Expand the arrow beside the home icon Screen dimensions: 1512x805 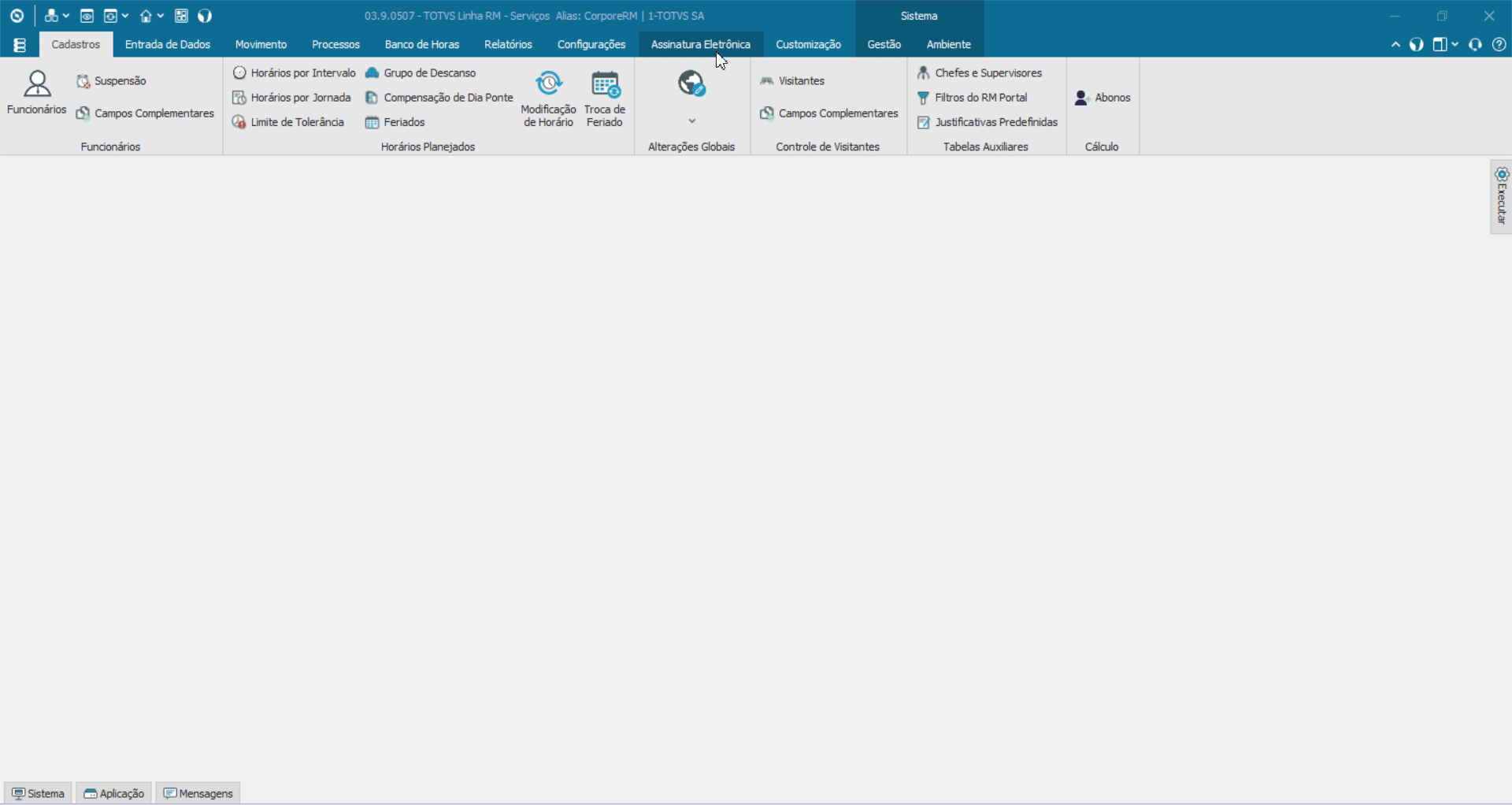point(161,16)
